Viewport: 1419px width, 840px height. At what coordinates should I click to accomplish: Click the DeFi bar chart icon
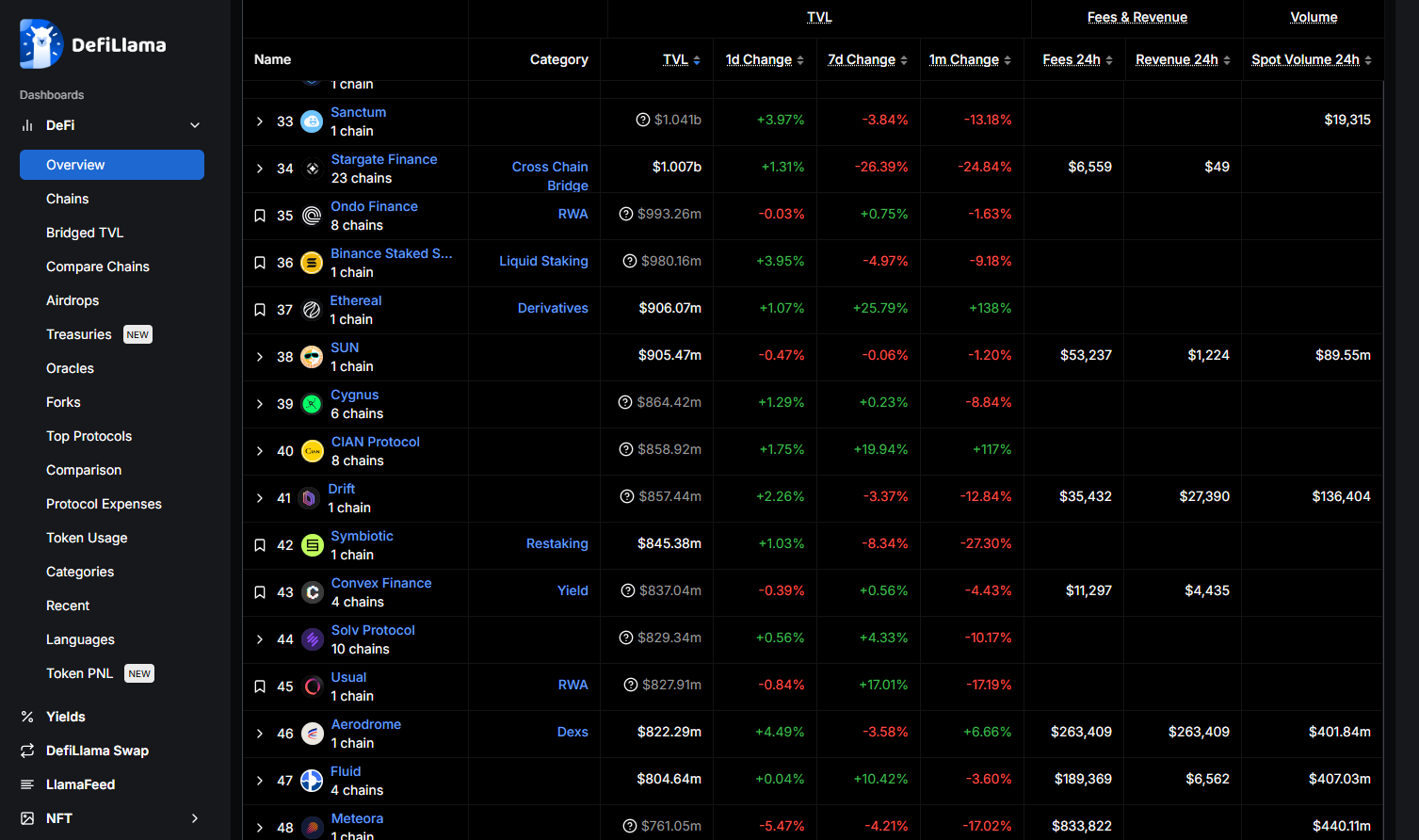(x=27, y=125)
